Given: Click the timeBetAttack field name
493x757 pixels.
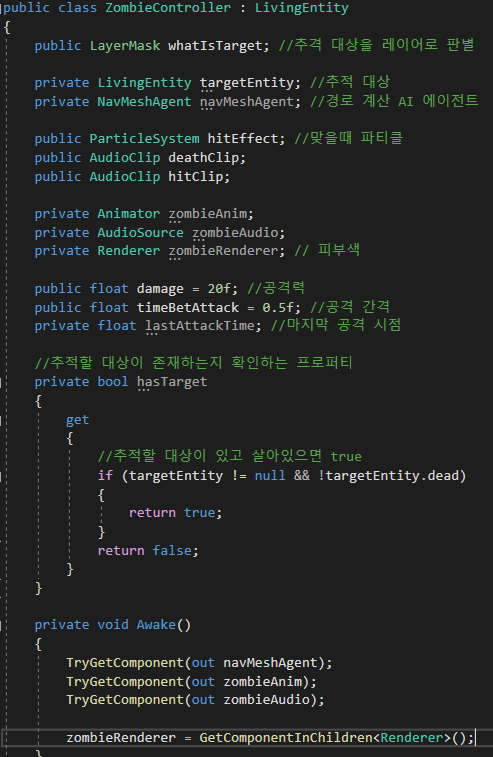Looking at the screenshot, I should [x=188, y=308].
